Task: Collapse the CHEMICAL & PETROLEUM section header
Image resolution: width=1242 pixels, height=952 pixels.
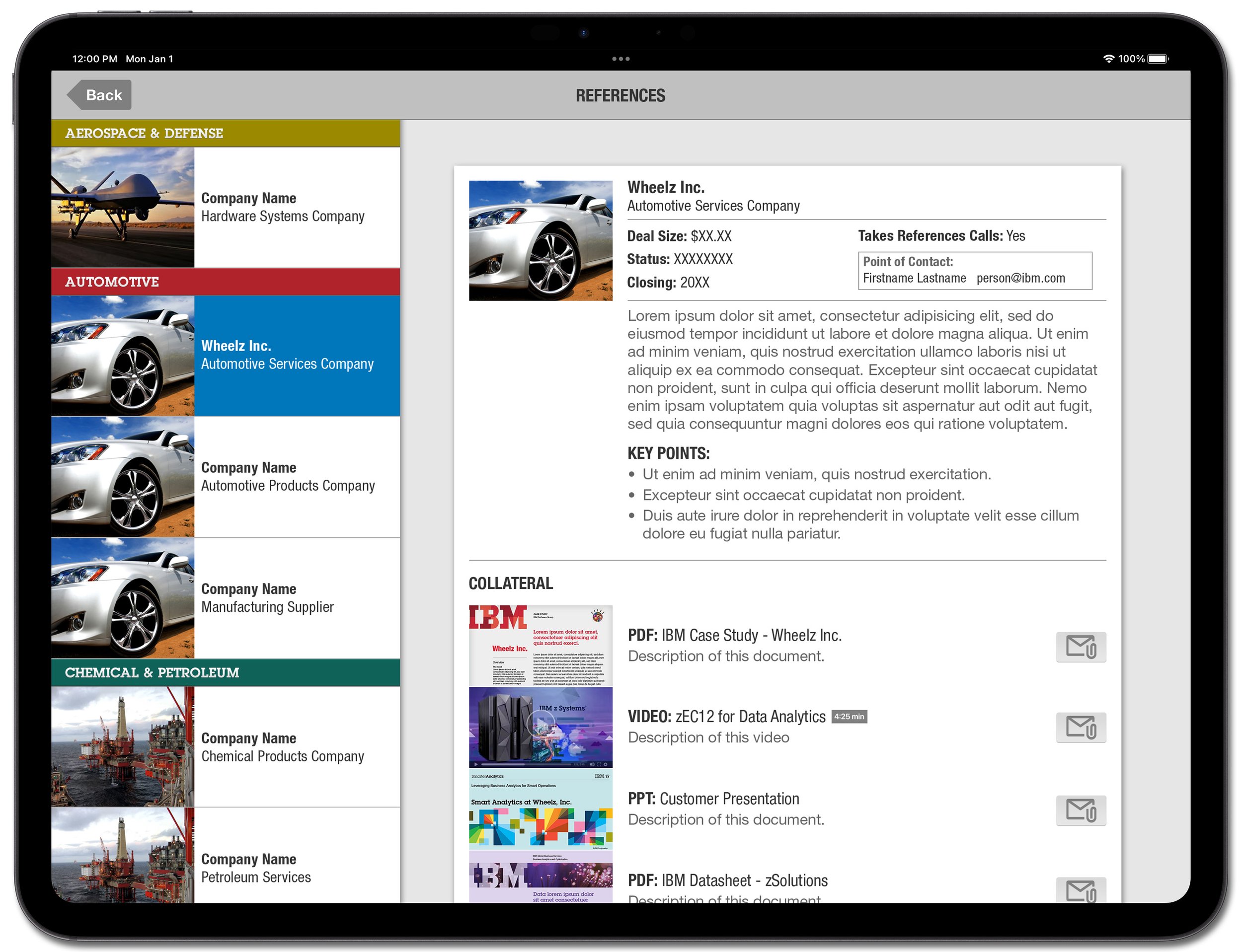Action: tap(226, 673)
